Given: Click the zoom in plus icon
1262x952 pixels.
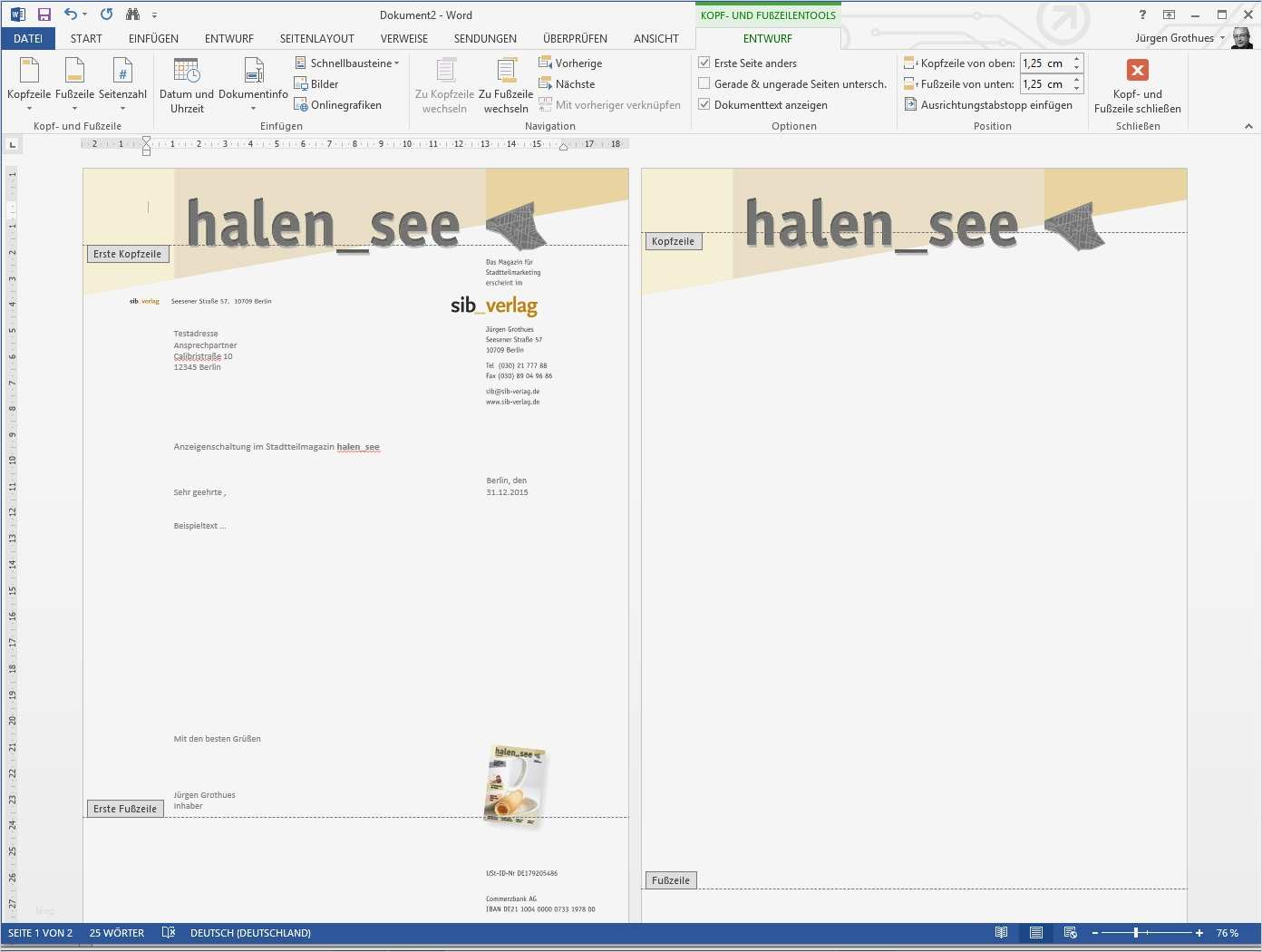Looking at the screenshot, I should [x=1199, y=933].
